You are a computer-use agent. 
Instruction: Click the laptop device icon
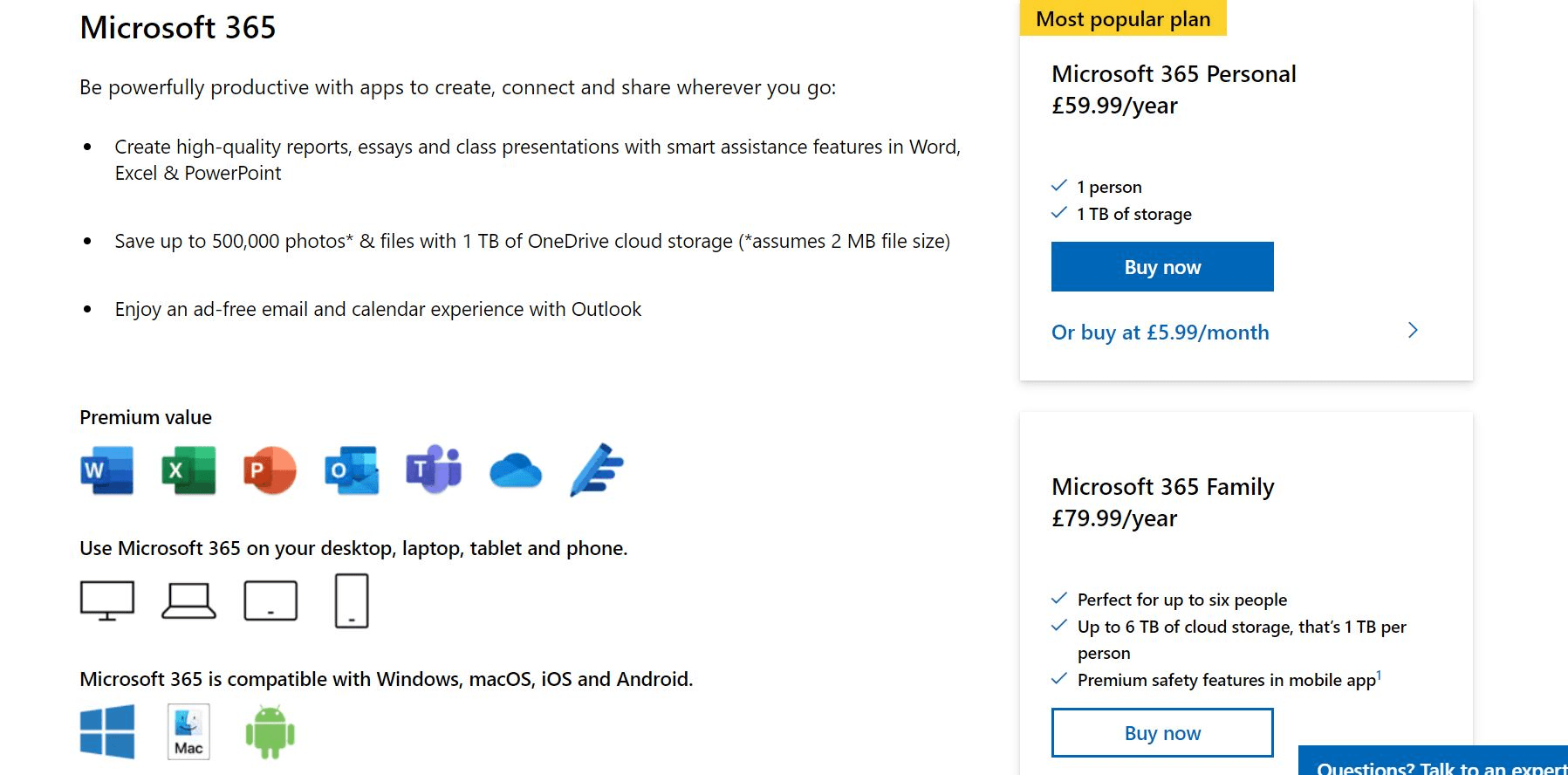pos(188,600)
